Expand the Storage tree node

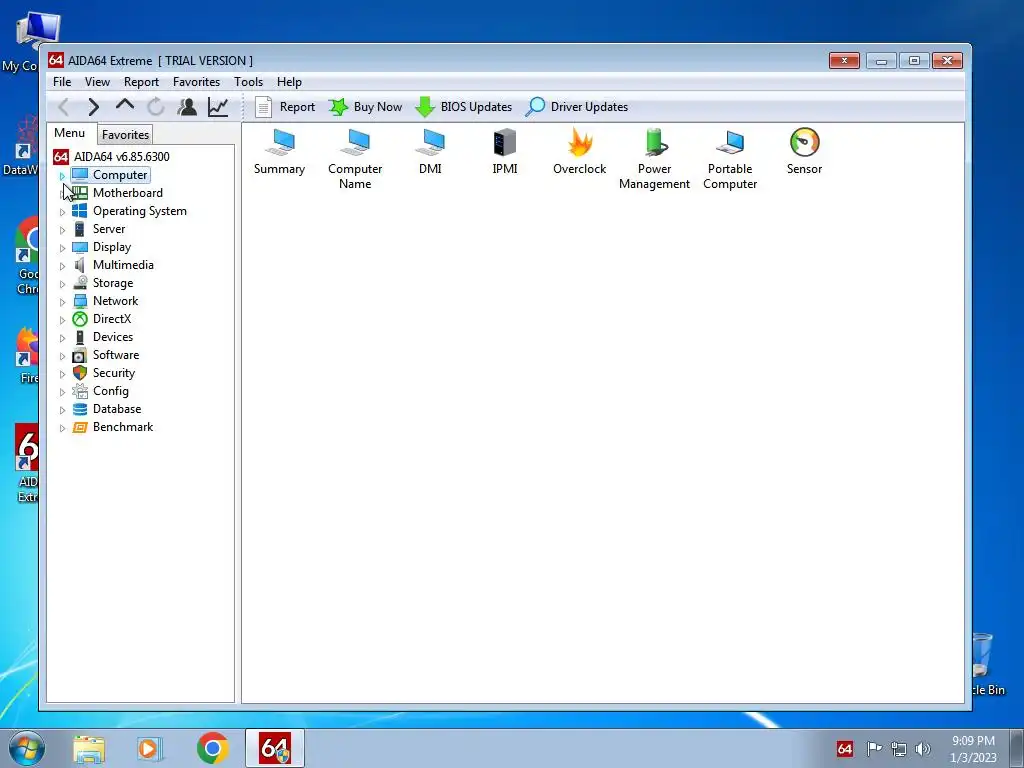[62, 283]
